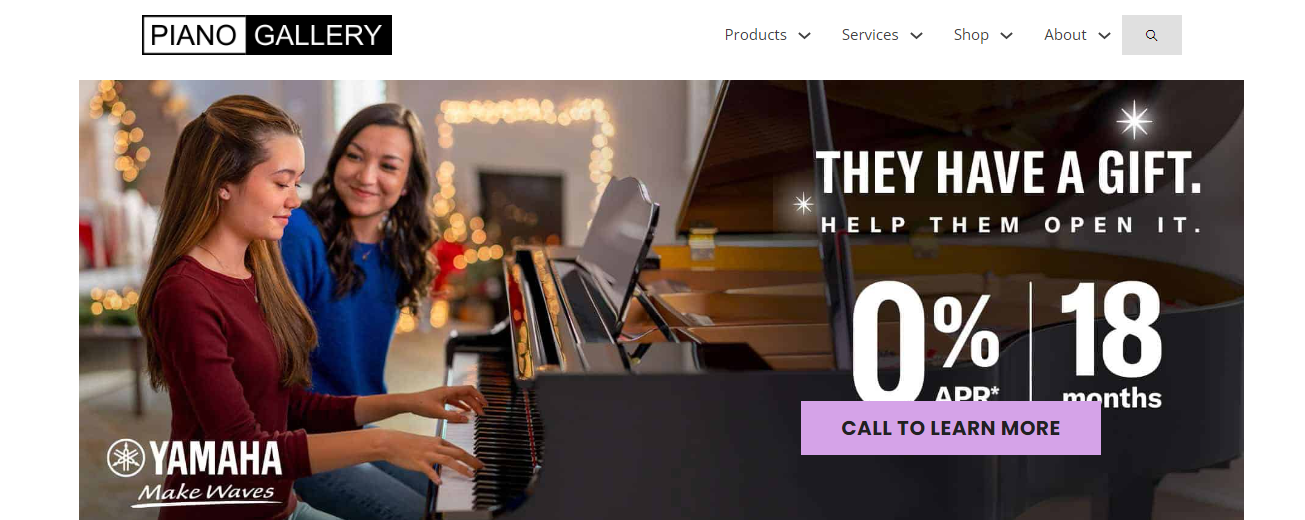Open the Products menu label

click(755, 35)
